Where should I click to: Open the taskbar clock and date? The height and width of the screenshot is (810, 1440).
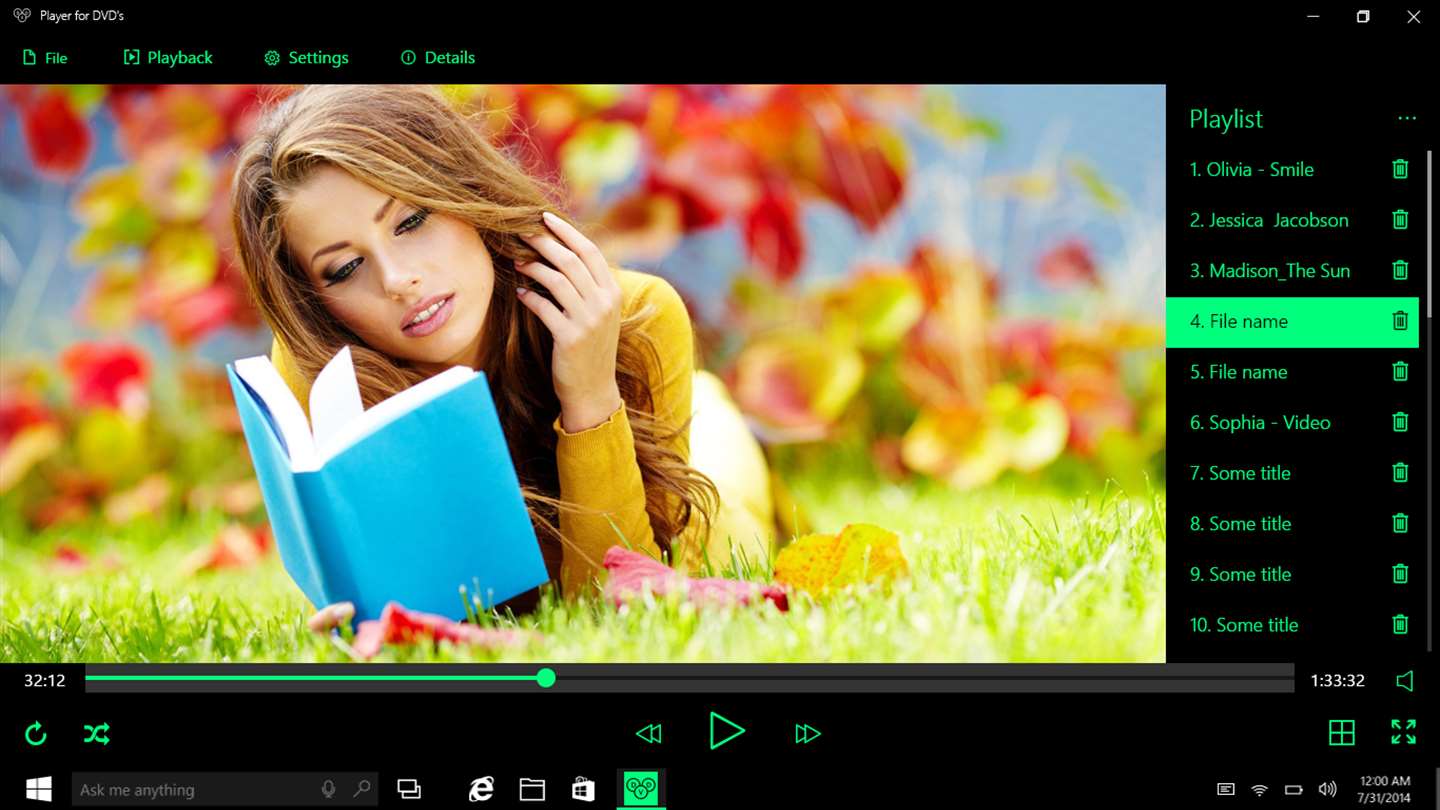point(1384,790)
